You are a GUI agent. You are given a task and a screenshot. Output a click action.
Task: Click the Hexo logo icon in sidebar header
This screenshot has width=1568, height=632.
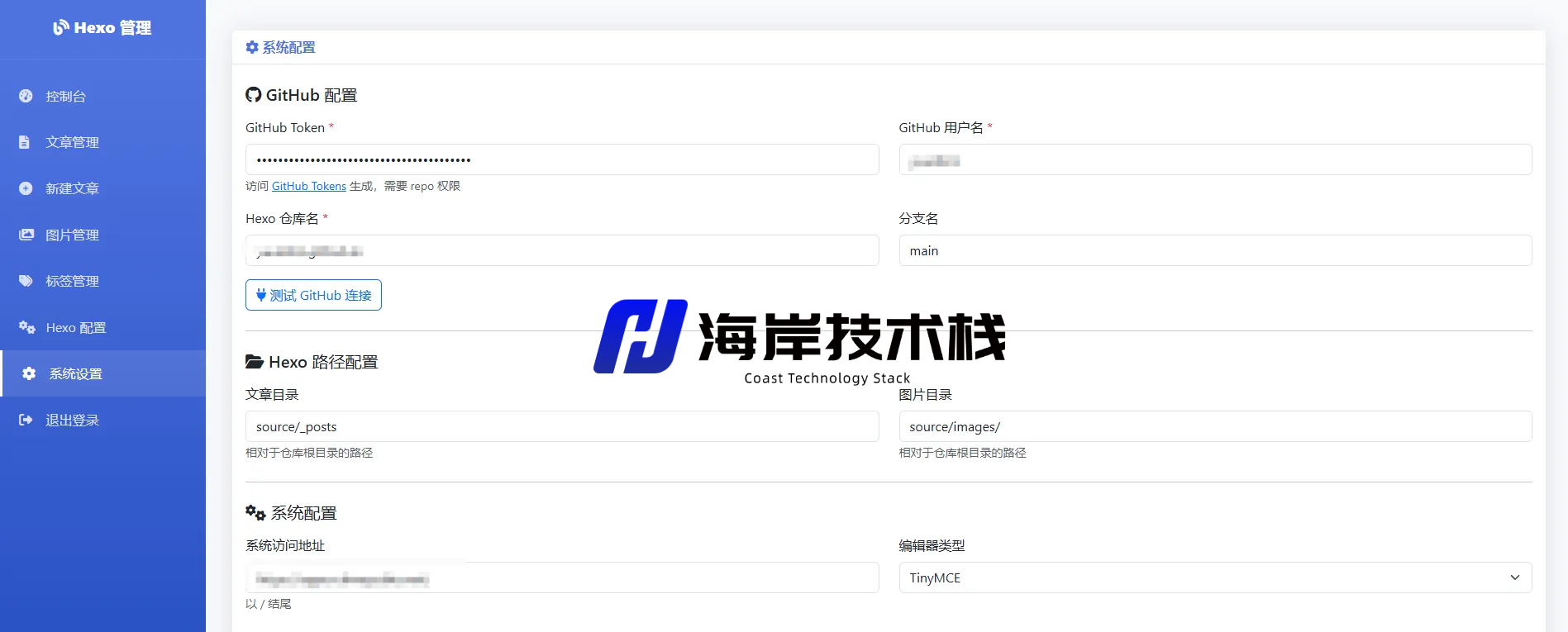coord(61,27)
